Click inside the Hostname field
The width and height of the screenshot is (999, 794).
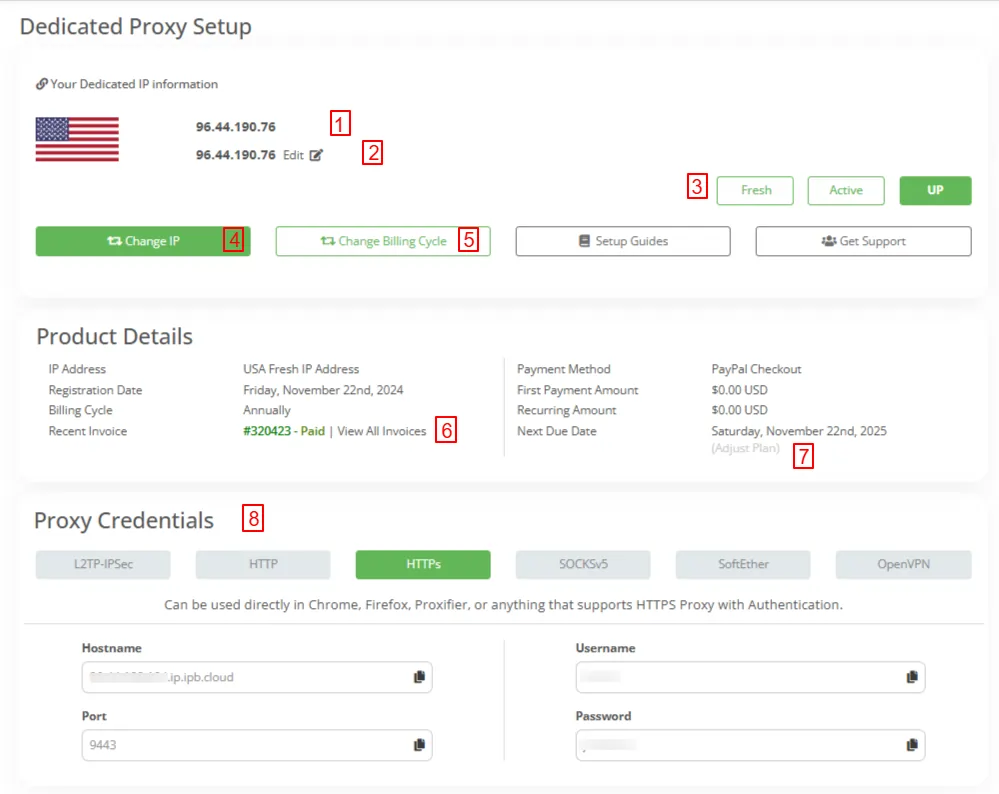point(257,677)
